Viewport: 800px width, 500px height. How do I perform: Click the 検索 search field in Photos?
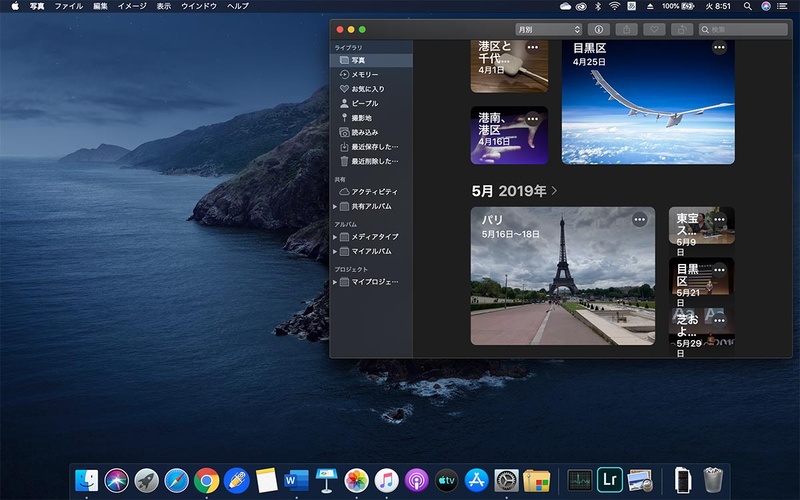pyautogui.click(x=743, y=30)
